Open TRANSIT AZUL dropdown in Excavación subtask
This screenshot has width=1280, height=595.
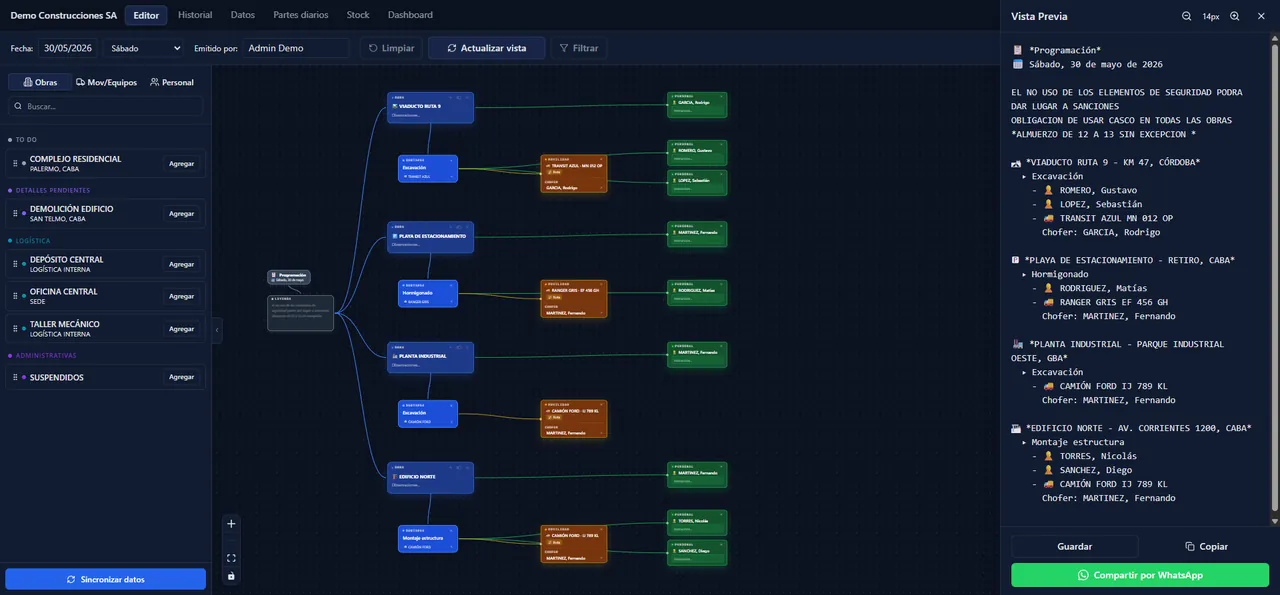click(x=428, y=177)
